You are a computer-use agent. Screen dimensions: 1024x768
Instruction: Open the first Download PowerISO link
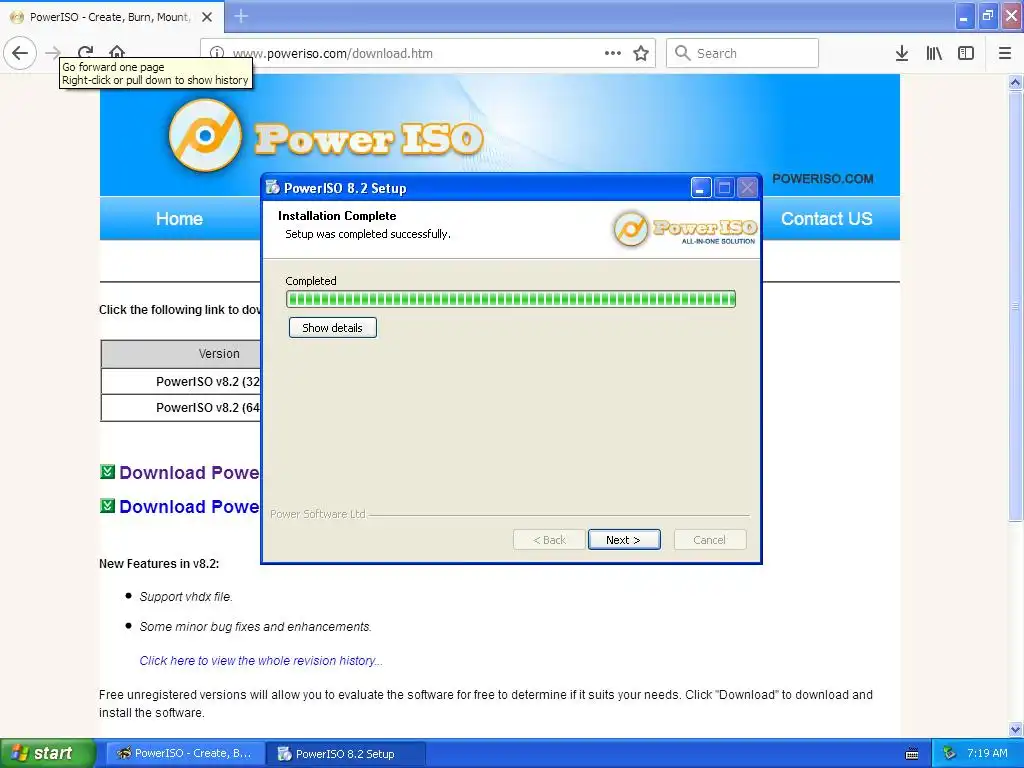click(189, 472)
